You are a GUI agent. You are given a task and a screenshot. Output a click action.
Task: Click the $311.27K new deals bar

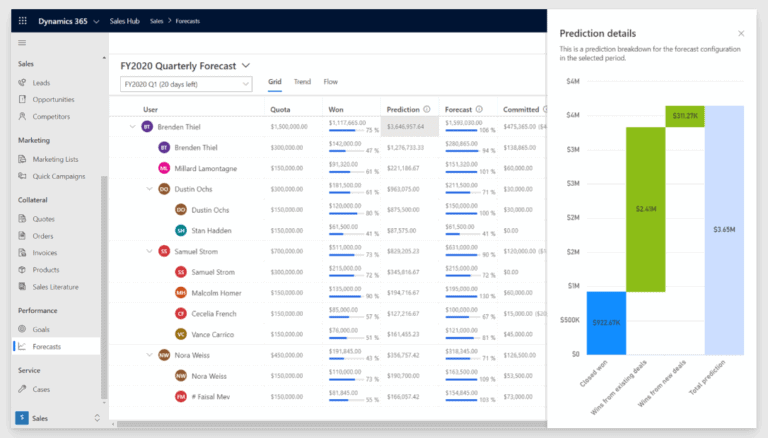coord(685,116)
